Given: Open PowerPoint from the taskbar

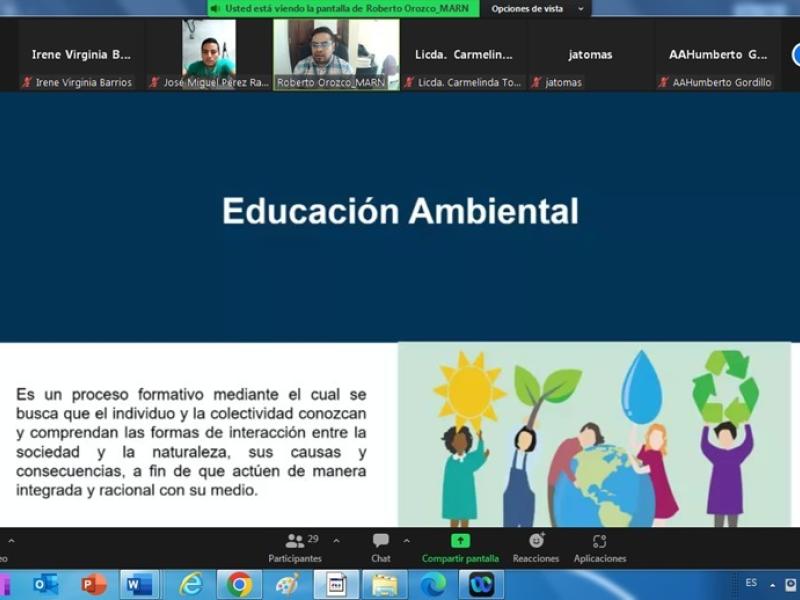Looking at the screenshot, I should point(94,584).
